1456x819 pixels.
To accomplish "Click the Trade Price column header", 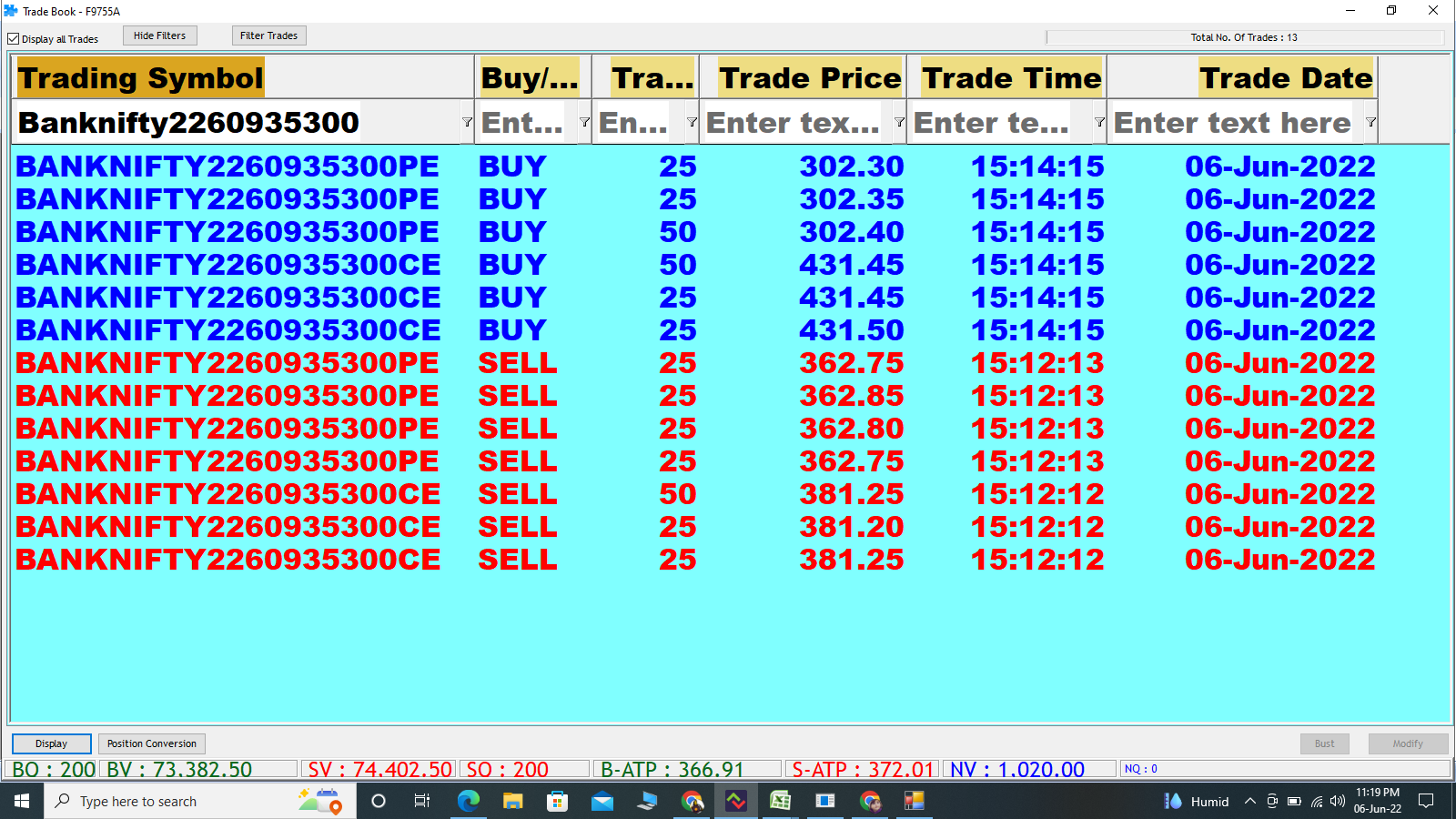I will [809, 78].
